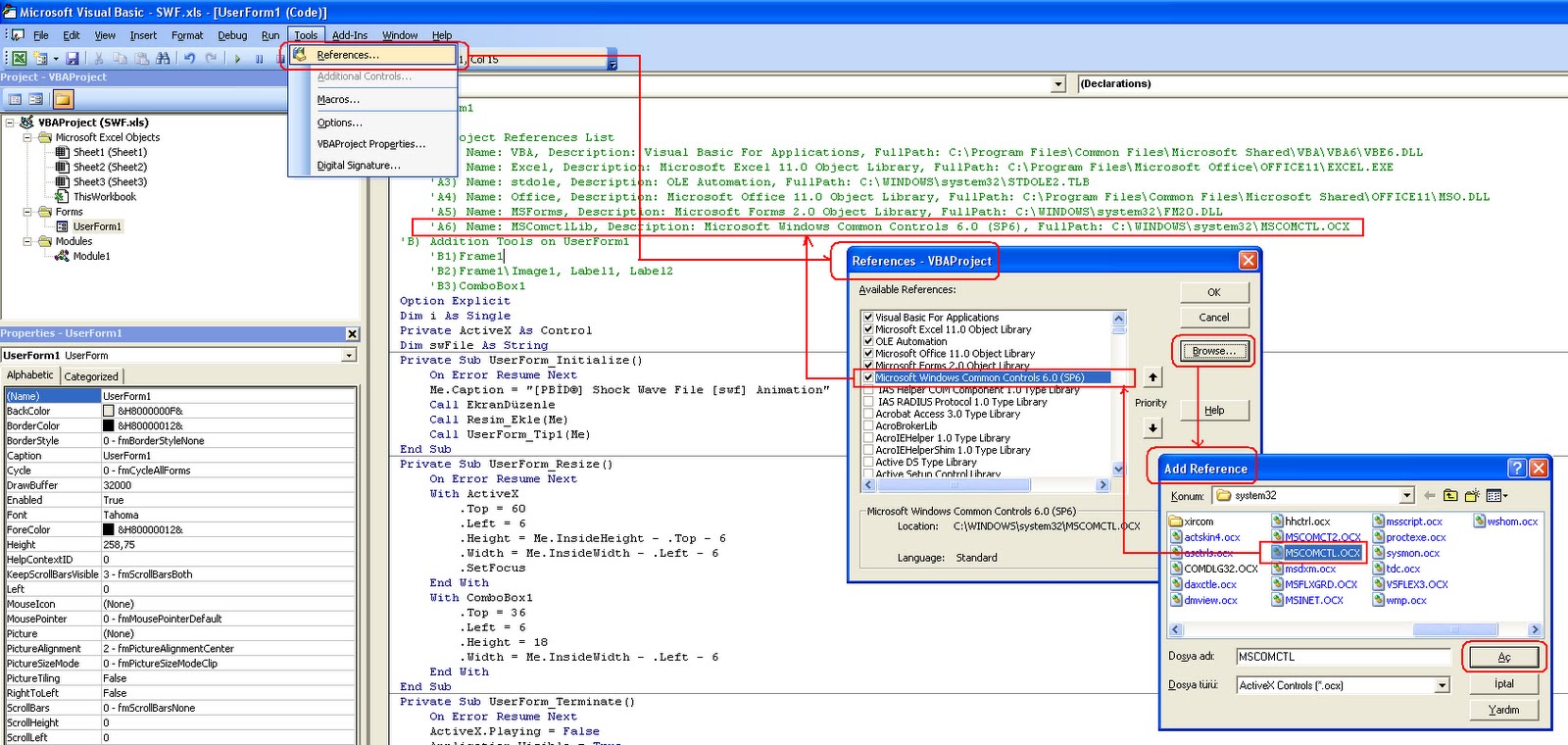Close the Properties panel with its X
Image resolution: width=1568 pixels, height=745 pixels.
coord(352,333)
